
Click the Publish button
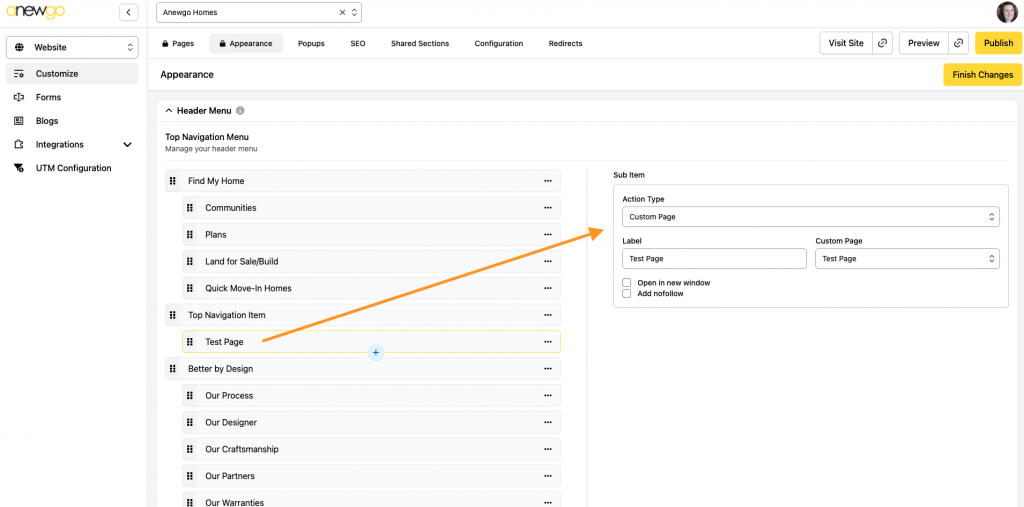998,43
